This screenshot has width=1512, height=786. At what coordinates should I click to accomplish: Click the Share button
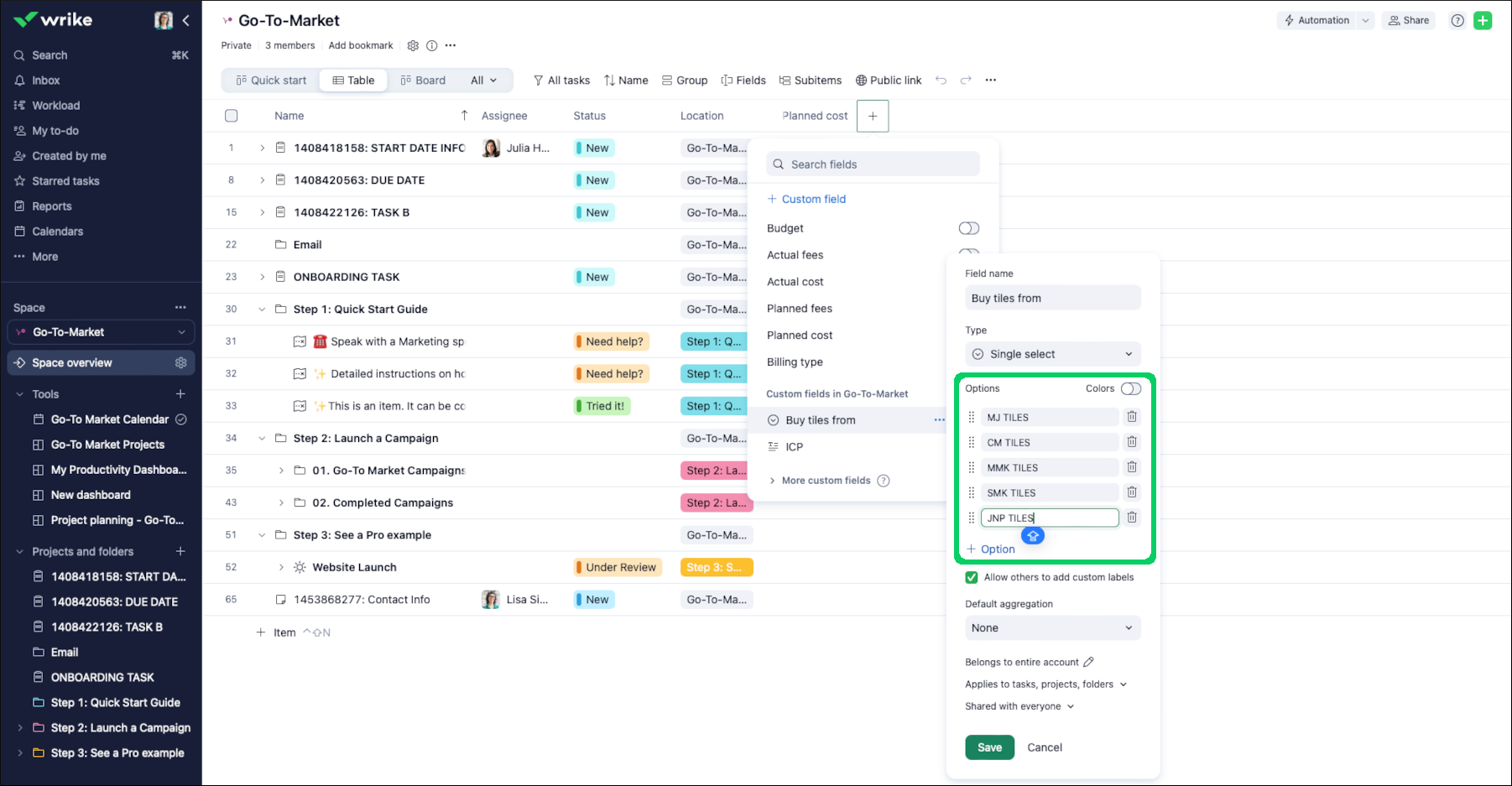[1409, 20]
